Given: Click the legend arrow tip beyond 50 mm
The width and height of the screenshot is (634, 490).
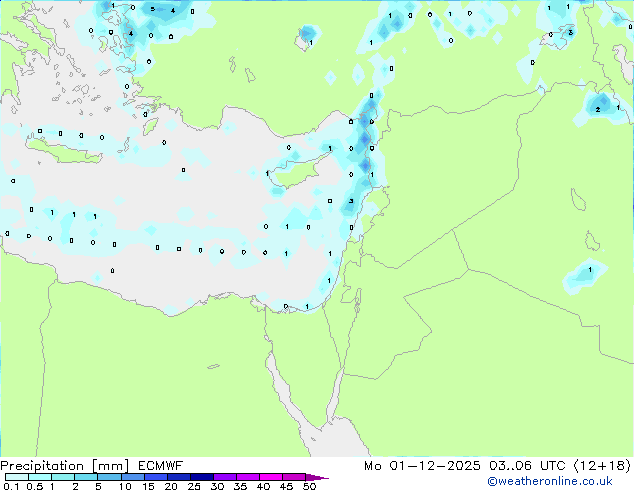Looking at the screenshot, I should click(317, 477).
